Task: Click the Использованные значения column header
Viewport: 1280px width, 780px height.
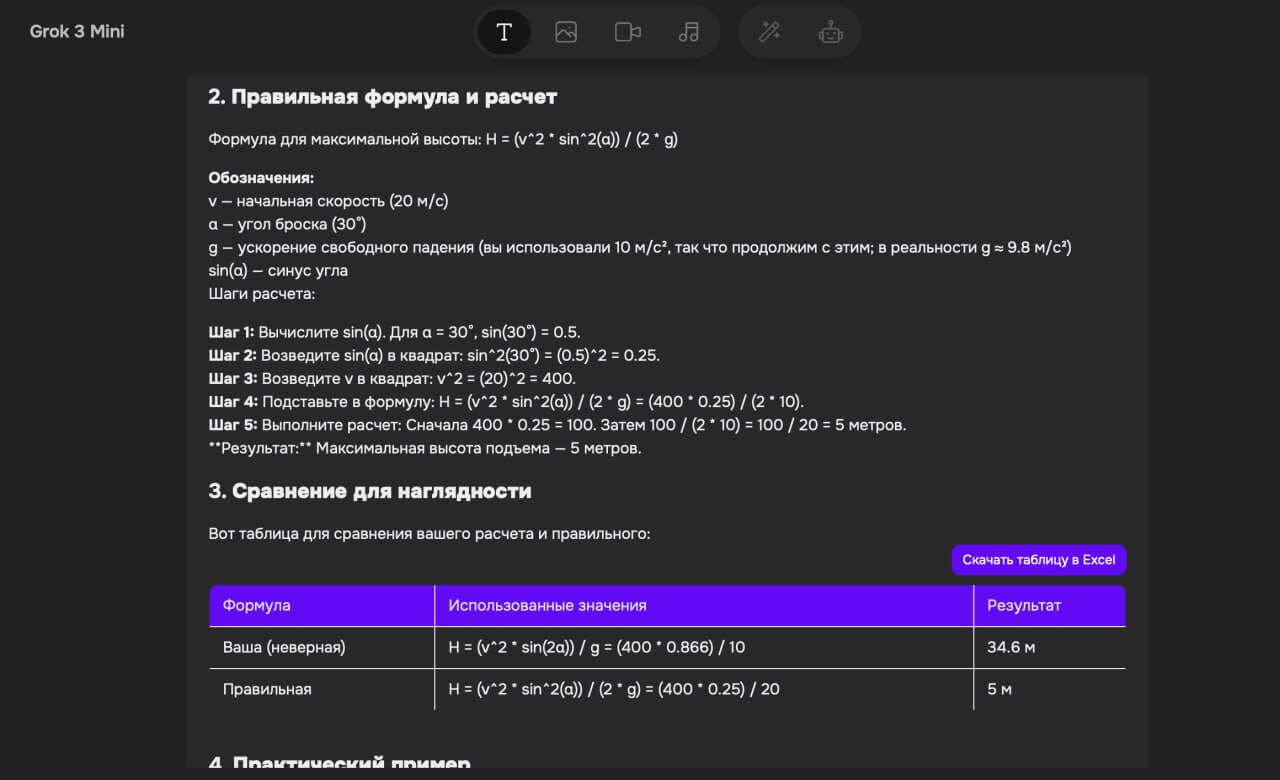Action: click(547, 605)
